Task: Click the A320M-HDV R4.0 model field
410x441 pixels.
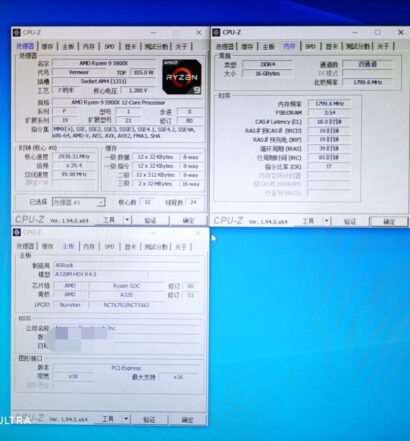Action: tap(101, 274)
